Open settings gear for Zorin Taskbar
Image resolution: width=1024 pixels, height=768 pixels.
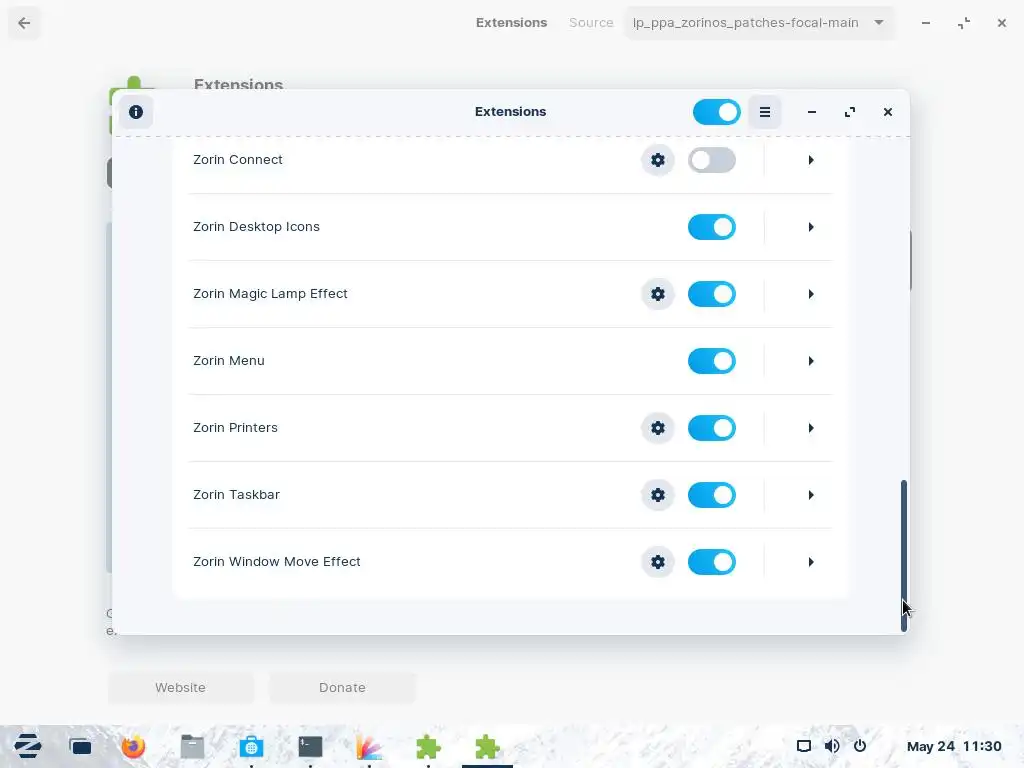click(x=658, y=495)
